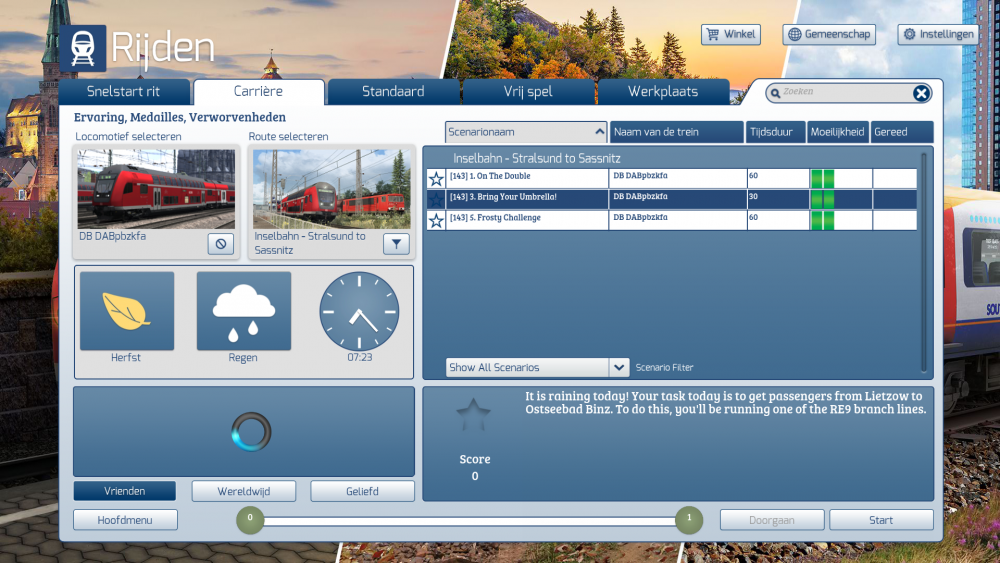Click the train logo next to Rijden
The image size is (1000, 563).
coord(82,48)
